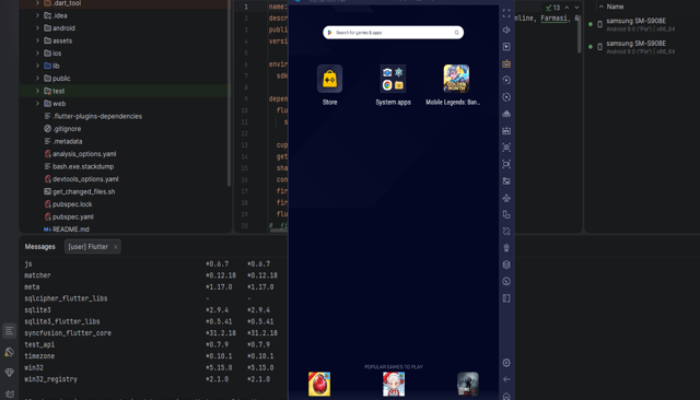Click Santa-hat character game thumbnail
The height and width of the screenshot is (400, 700).
pos(393,384)
